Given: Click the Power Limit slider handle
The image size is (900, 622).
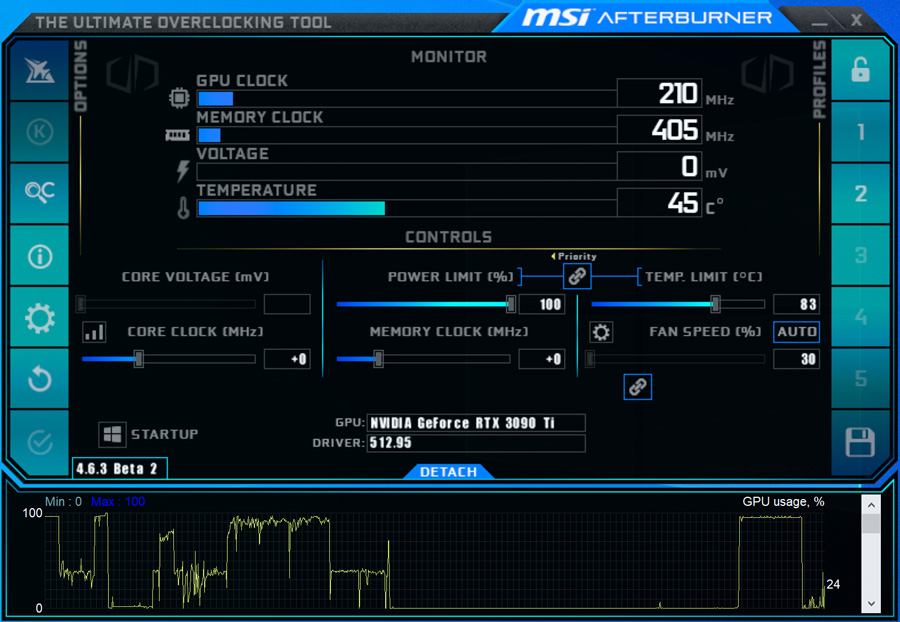Looking at the screenshot, I should [510, 304].
